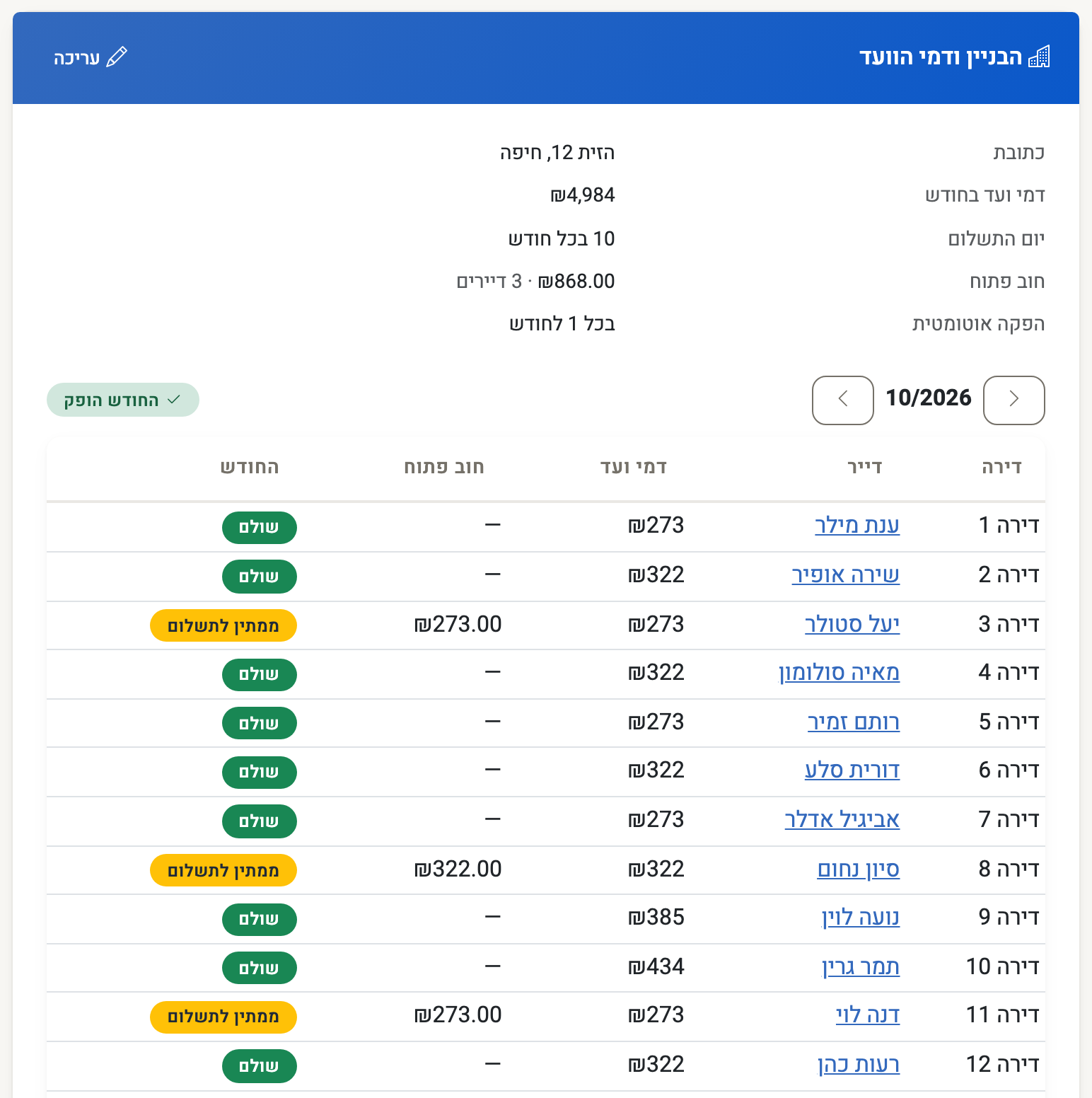Open tenant רעות כהן

coord(859,1064)
